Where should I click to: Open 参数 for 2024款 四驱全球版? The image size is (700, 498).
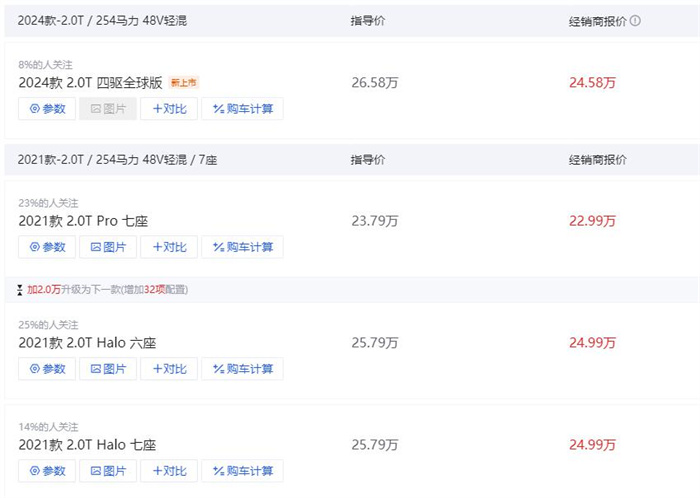(x=47, y=108)
